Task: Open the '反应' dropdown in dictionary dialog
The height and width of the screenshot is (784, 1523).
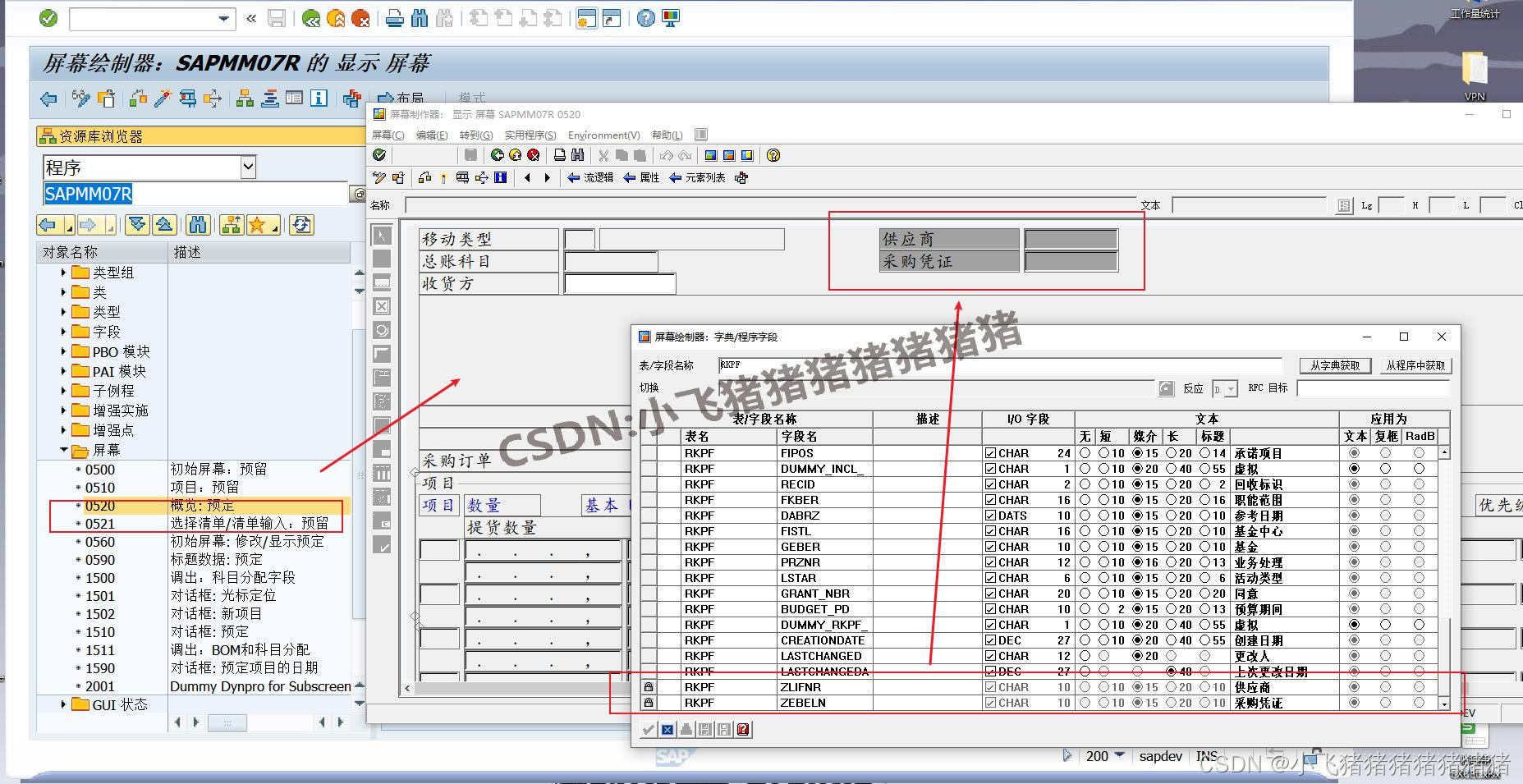Action: 1231,388
